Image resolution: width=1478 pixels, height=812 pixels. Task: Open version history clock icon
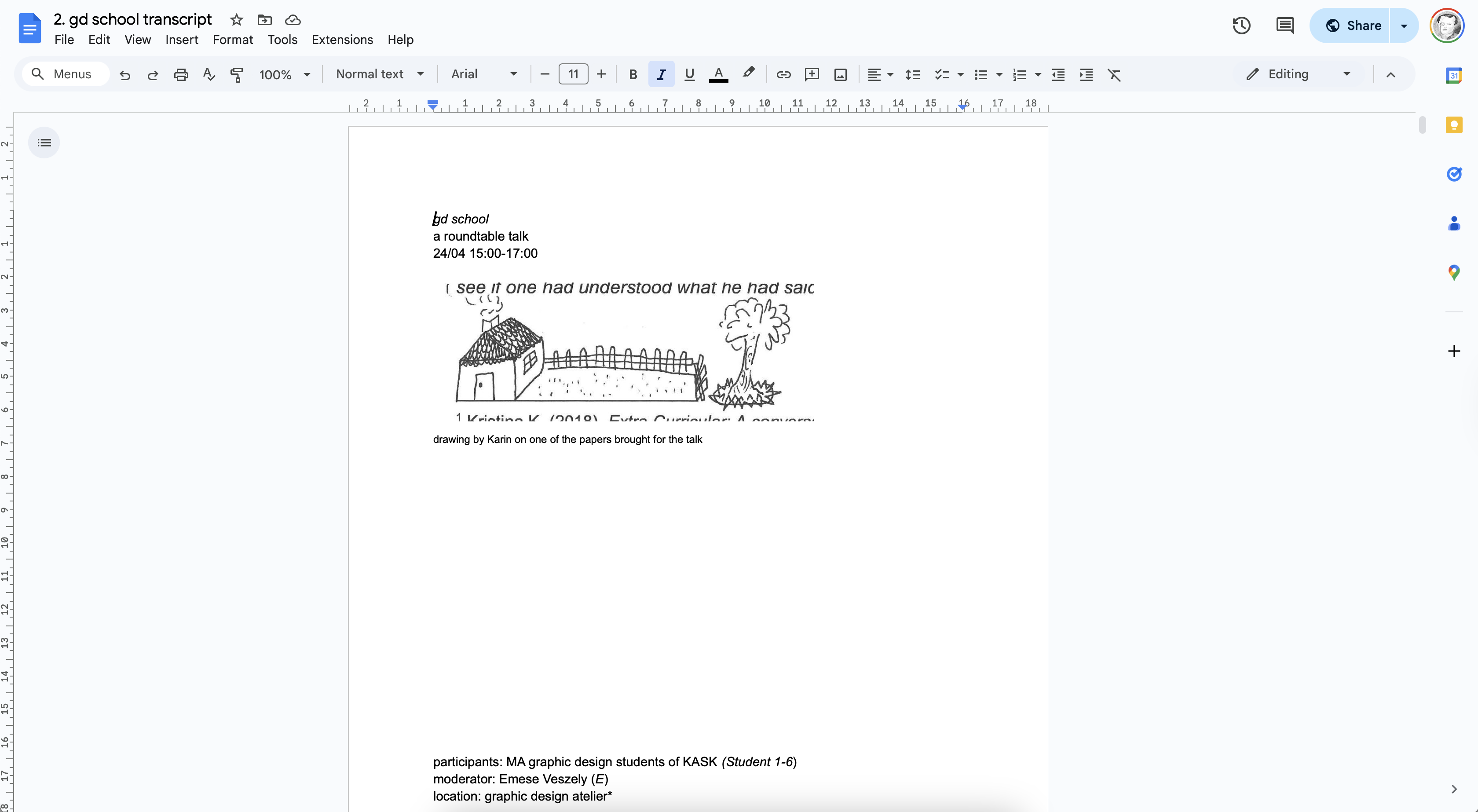[1241, 25]
